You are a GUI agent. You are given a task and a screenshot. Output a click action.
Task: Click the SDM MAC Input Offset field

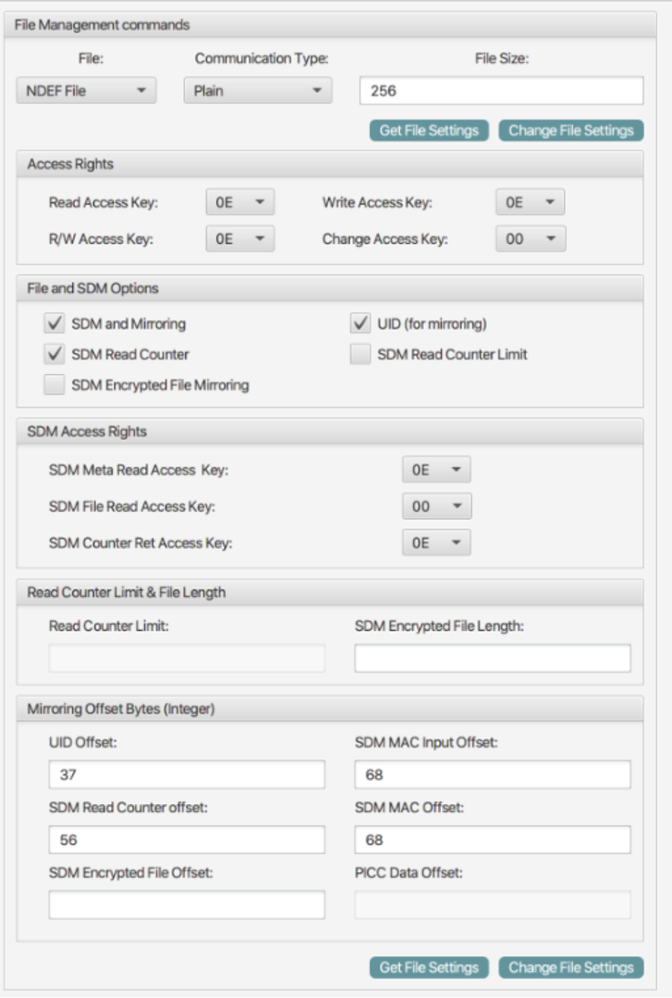click(492, 775)
